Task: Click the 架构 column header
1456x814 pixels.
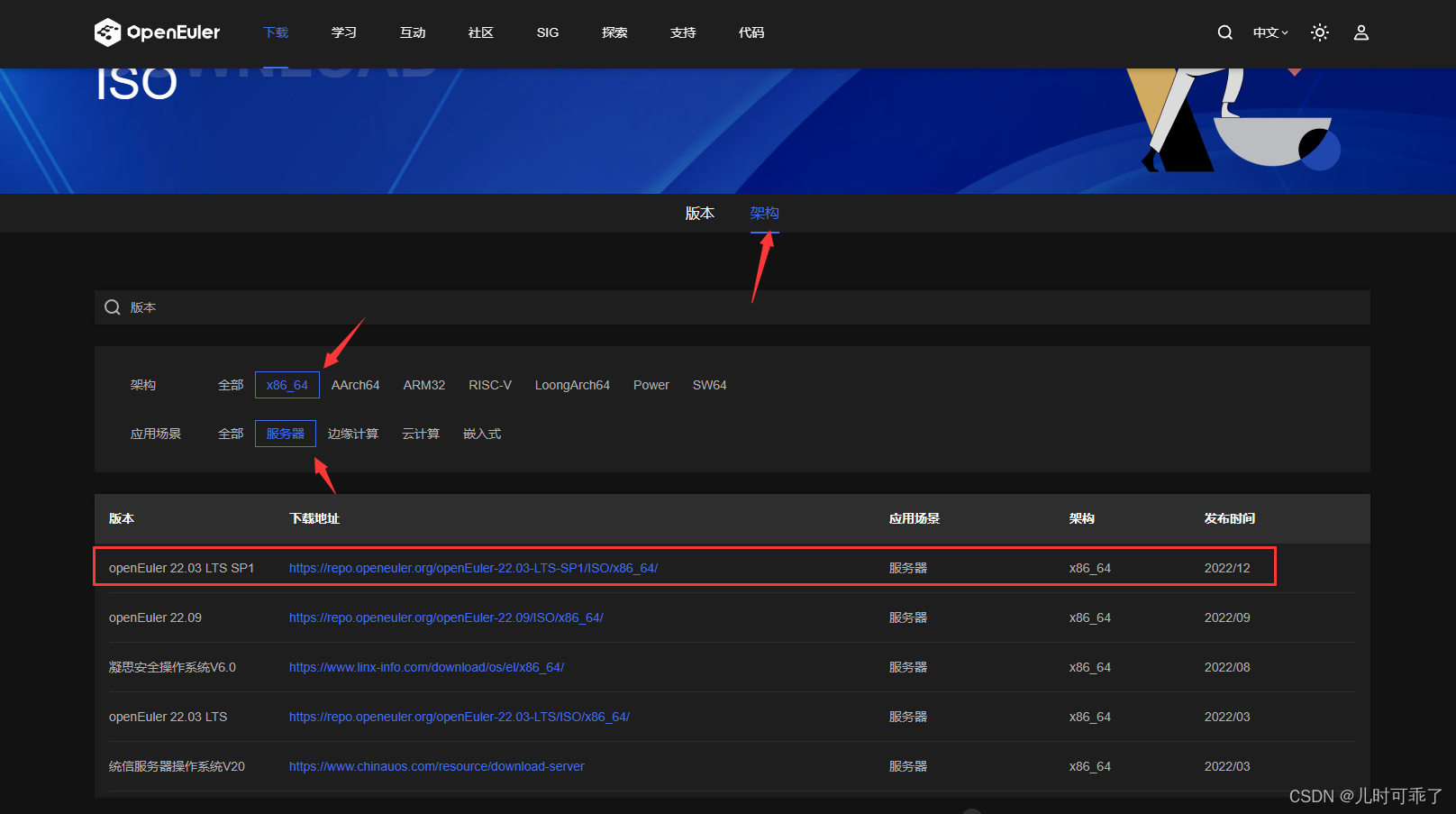Action: point(1082,518)
